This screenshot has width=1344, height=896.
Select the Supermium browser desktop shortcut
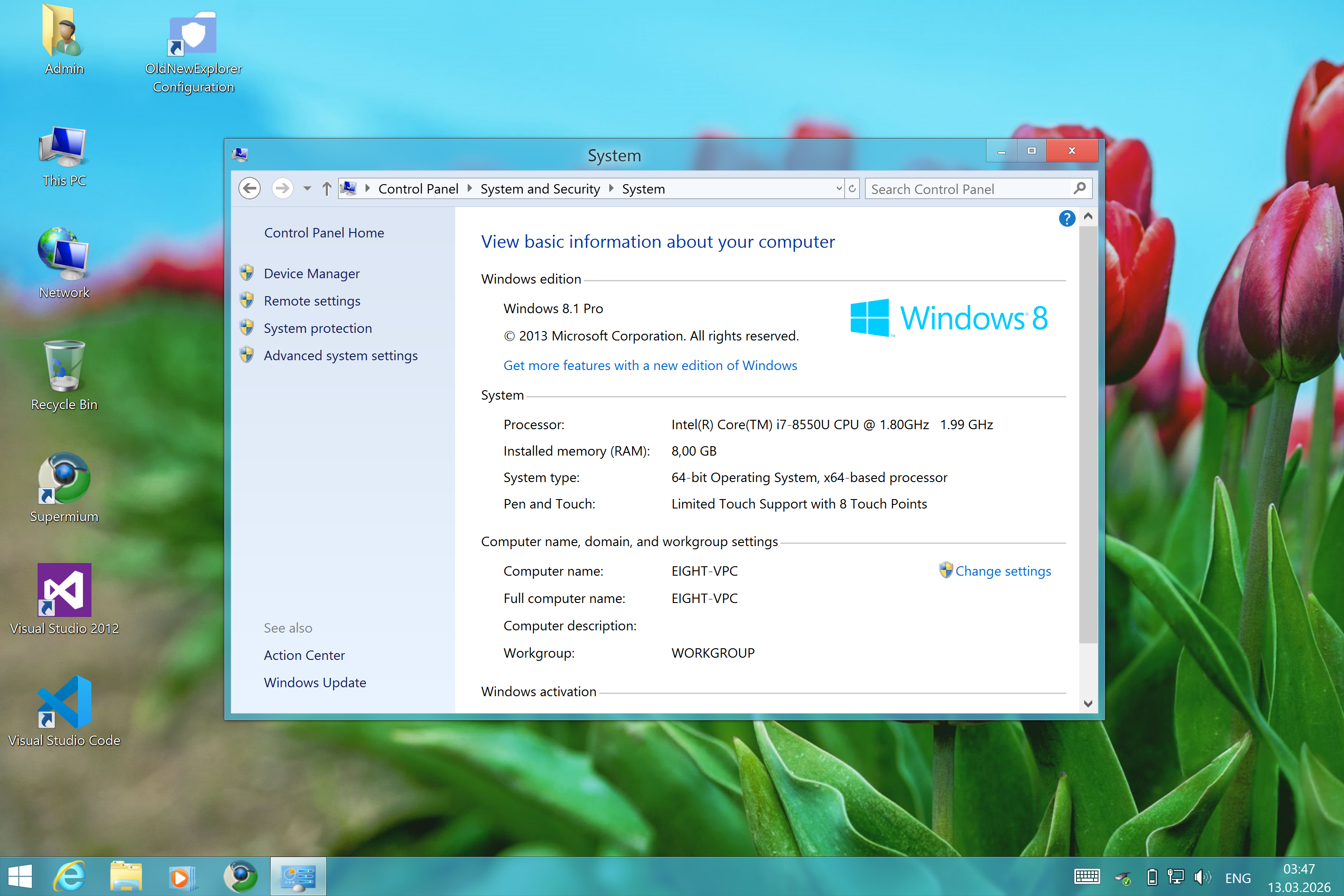pyautogui.click(x=64, y=487)
